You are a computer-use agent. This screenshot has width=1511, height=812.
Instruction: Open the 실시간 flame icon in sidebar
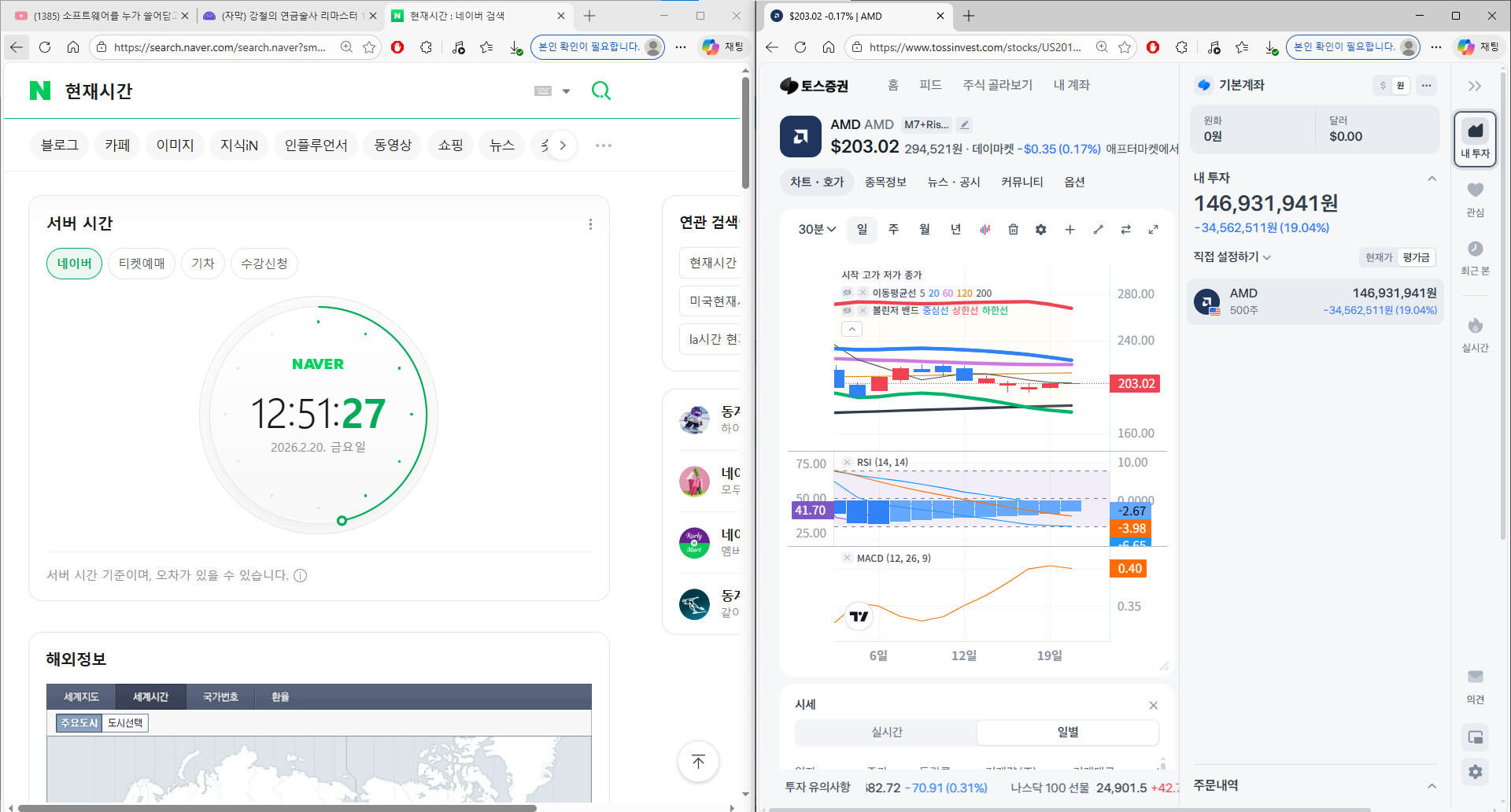[x=1475, y=326]
